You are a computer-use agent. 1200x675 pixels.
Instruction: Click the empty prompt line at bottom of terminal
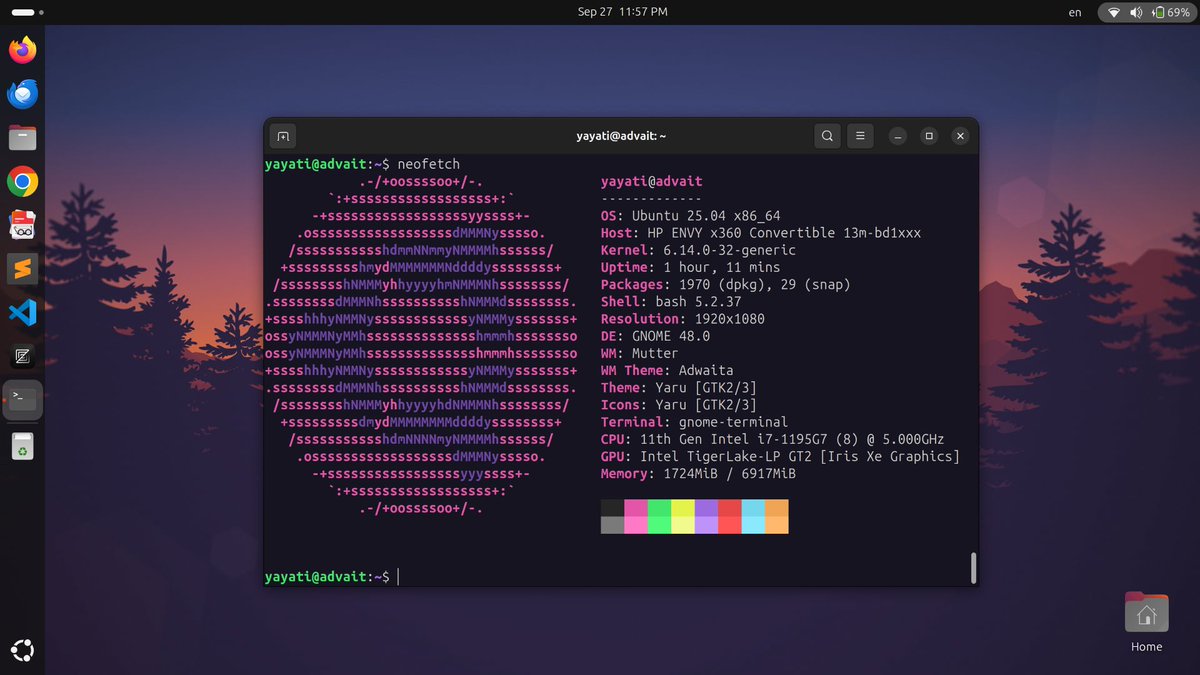[620, 577]
